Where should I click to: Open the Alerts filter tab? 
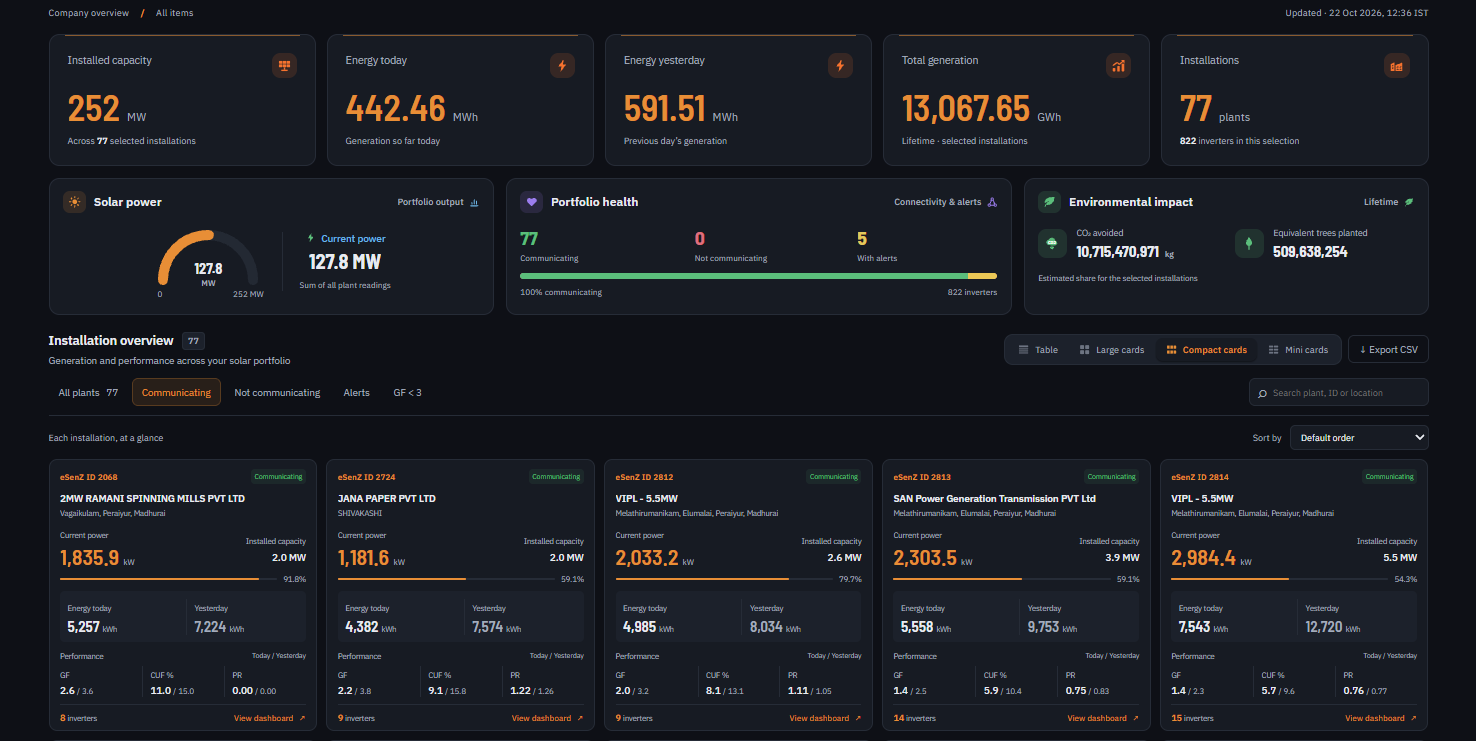356,393
